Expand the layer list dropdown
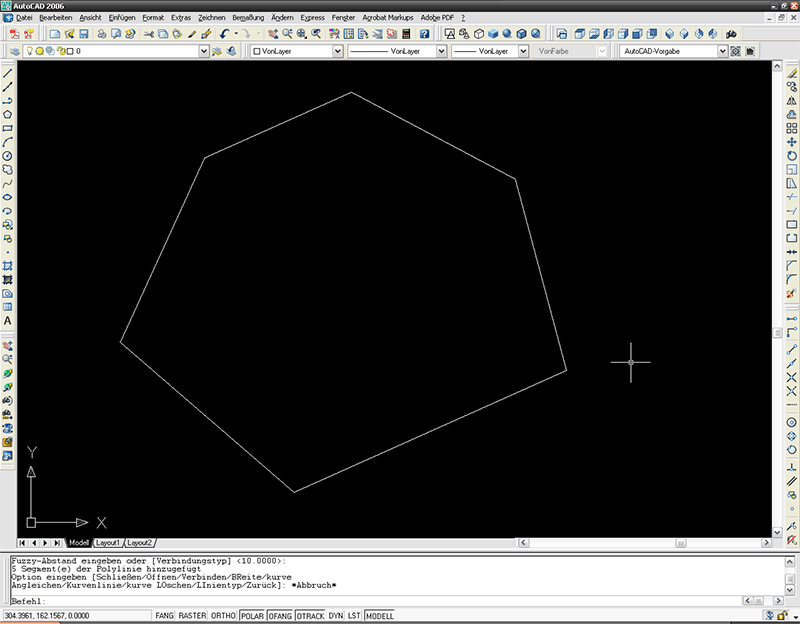This screenshot has width=800, height=624. click(204, 50)
